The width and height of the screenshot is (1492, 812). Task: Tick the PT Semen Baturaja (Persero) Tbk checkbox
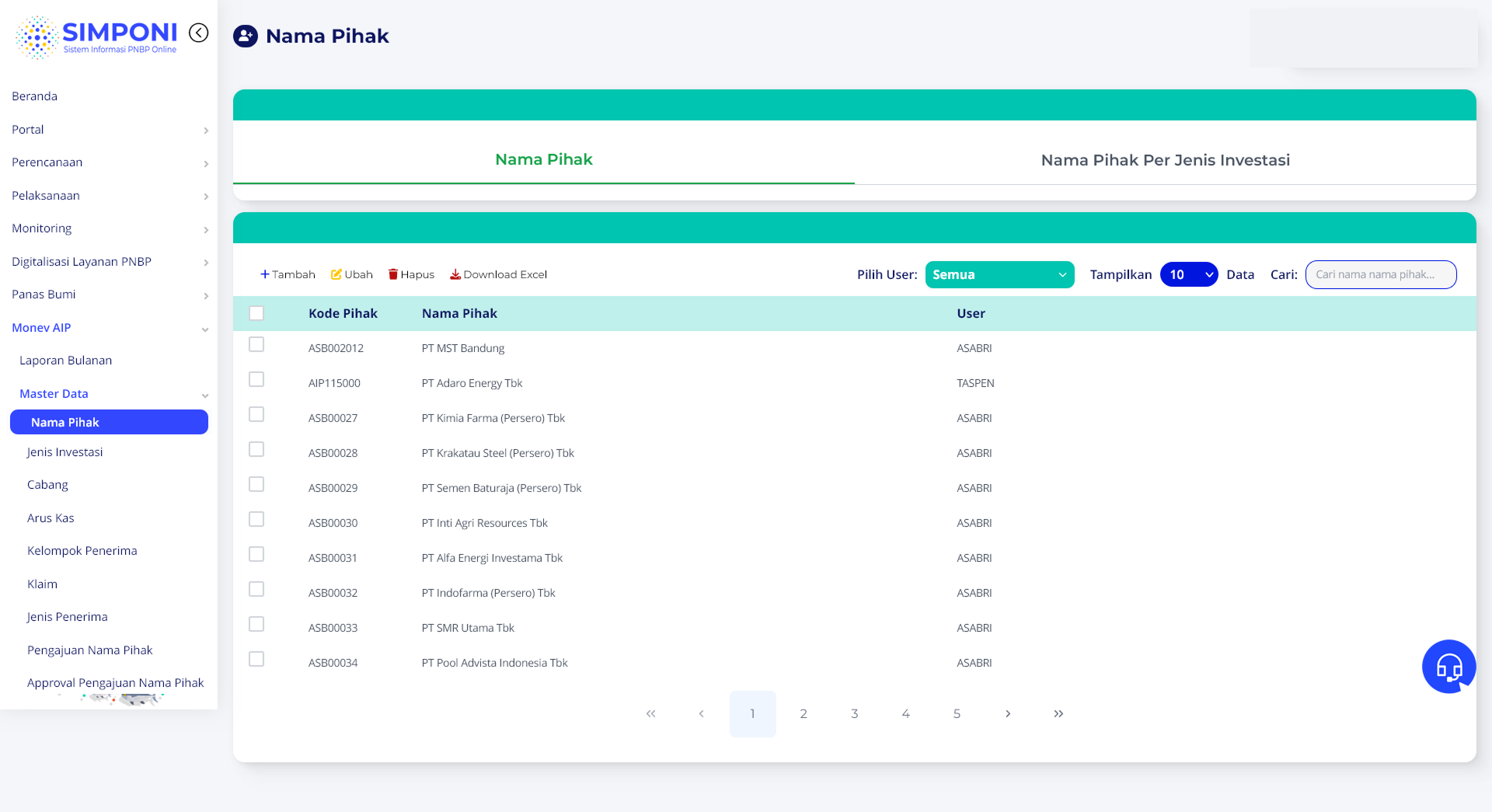tap(256, 484)
